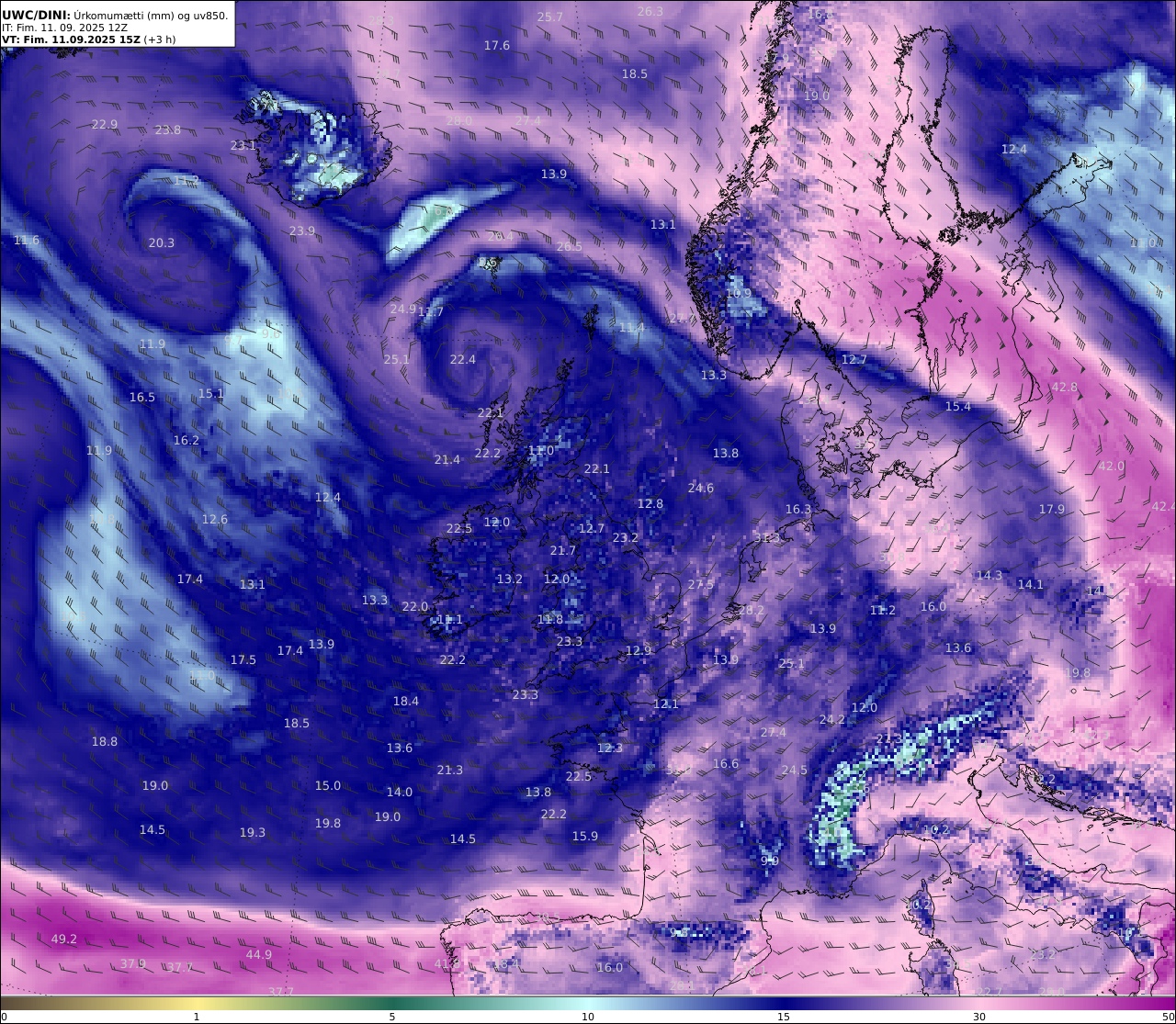Click the 24.9 value label

(x=403, y=309)
